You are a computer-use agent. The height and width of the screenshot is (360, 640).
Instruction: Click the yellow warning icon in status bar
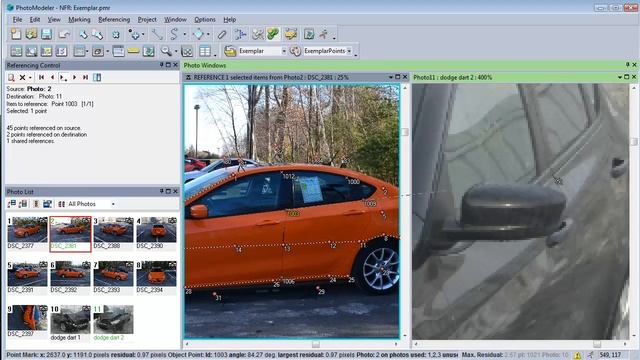[x=578, y=356]
